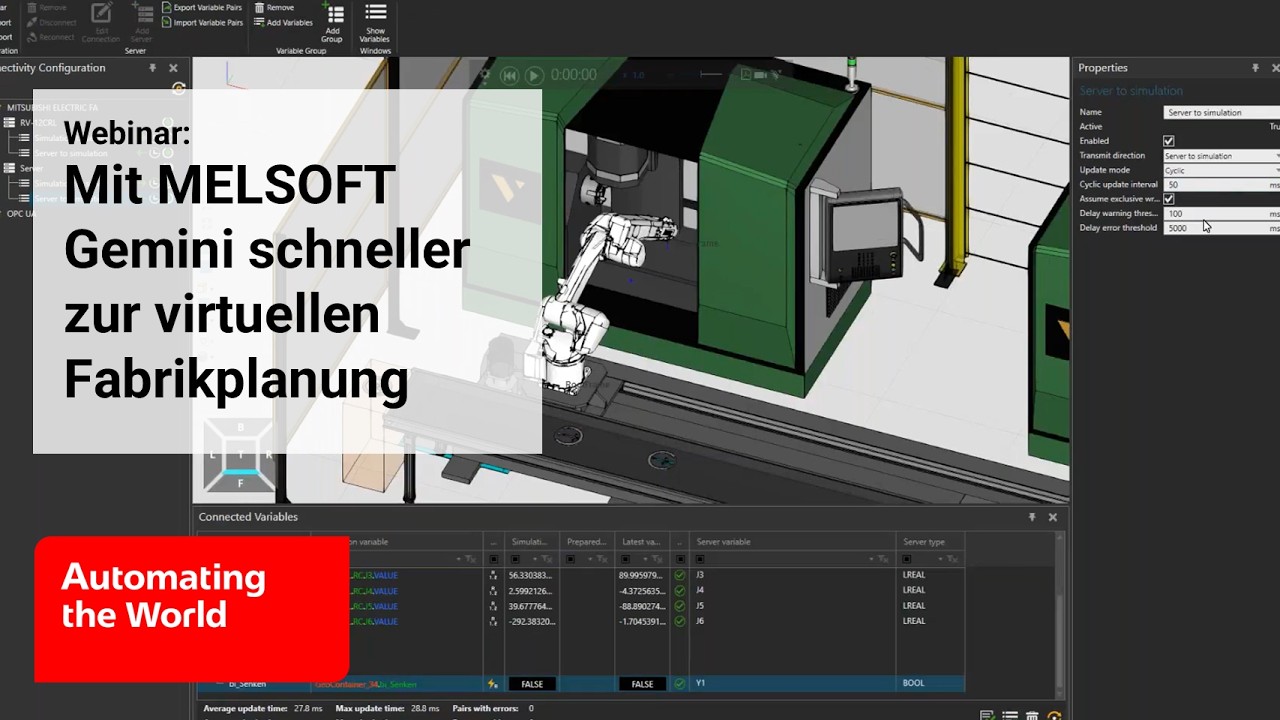Click the BOOL server type cell

[x=931, y=684]
